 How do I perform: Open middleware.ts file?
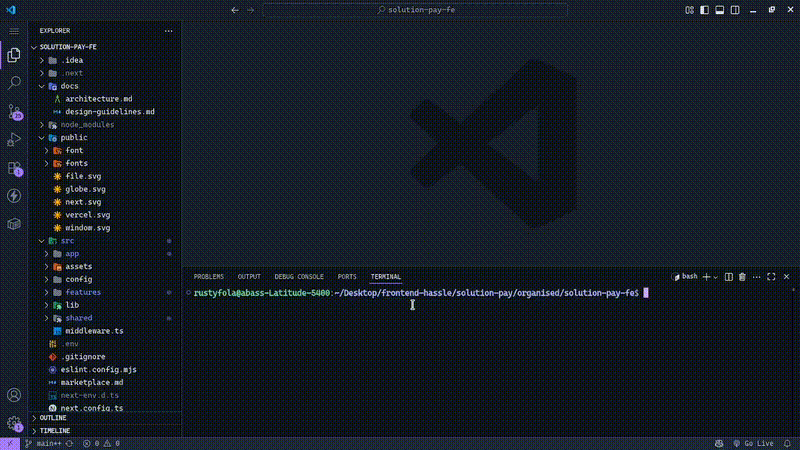105,331
